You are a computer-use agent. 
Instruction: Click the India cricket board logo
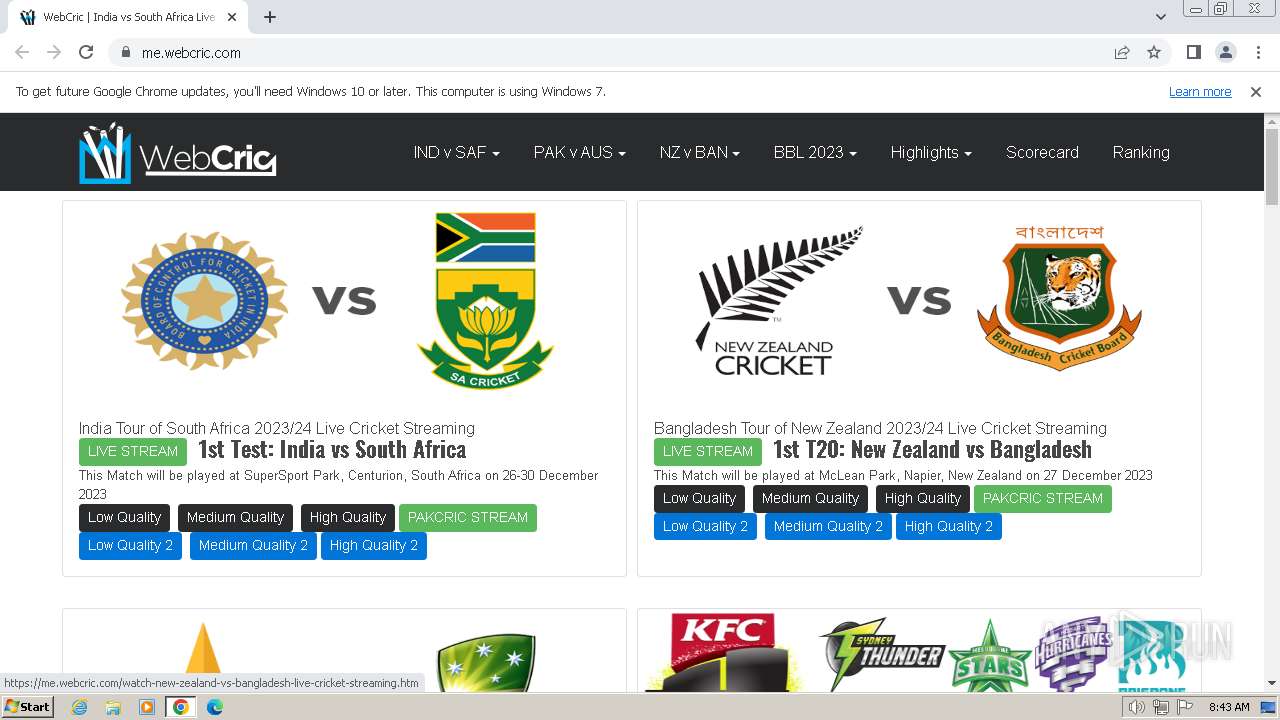tap(205, 301)
